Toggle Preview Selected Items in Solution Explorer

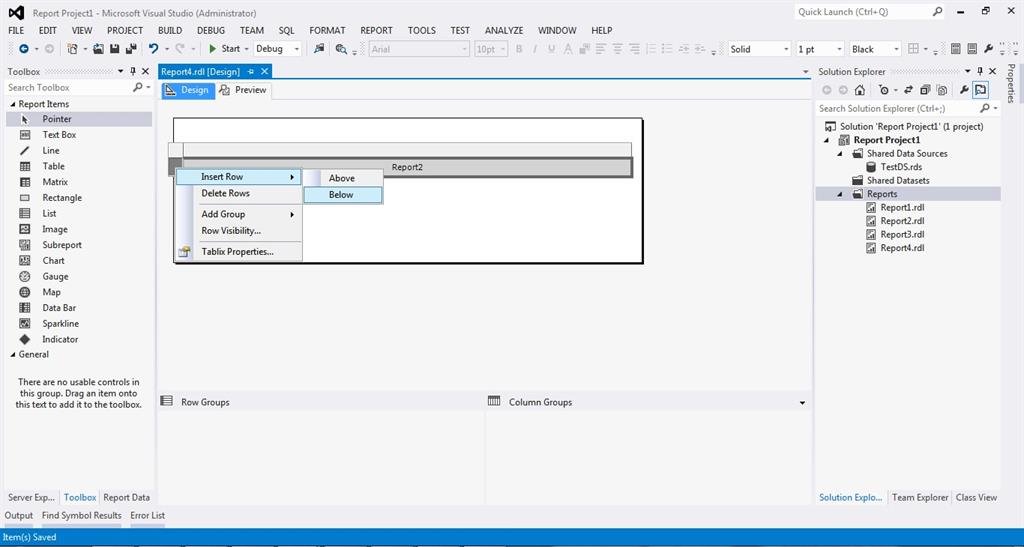(980, 90)
